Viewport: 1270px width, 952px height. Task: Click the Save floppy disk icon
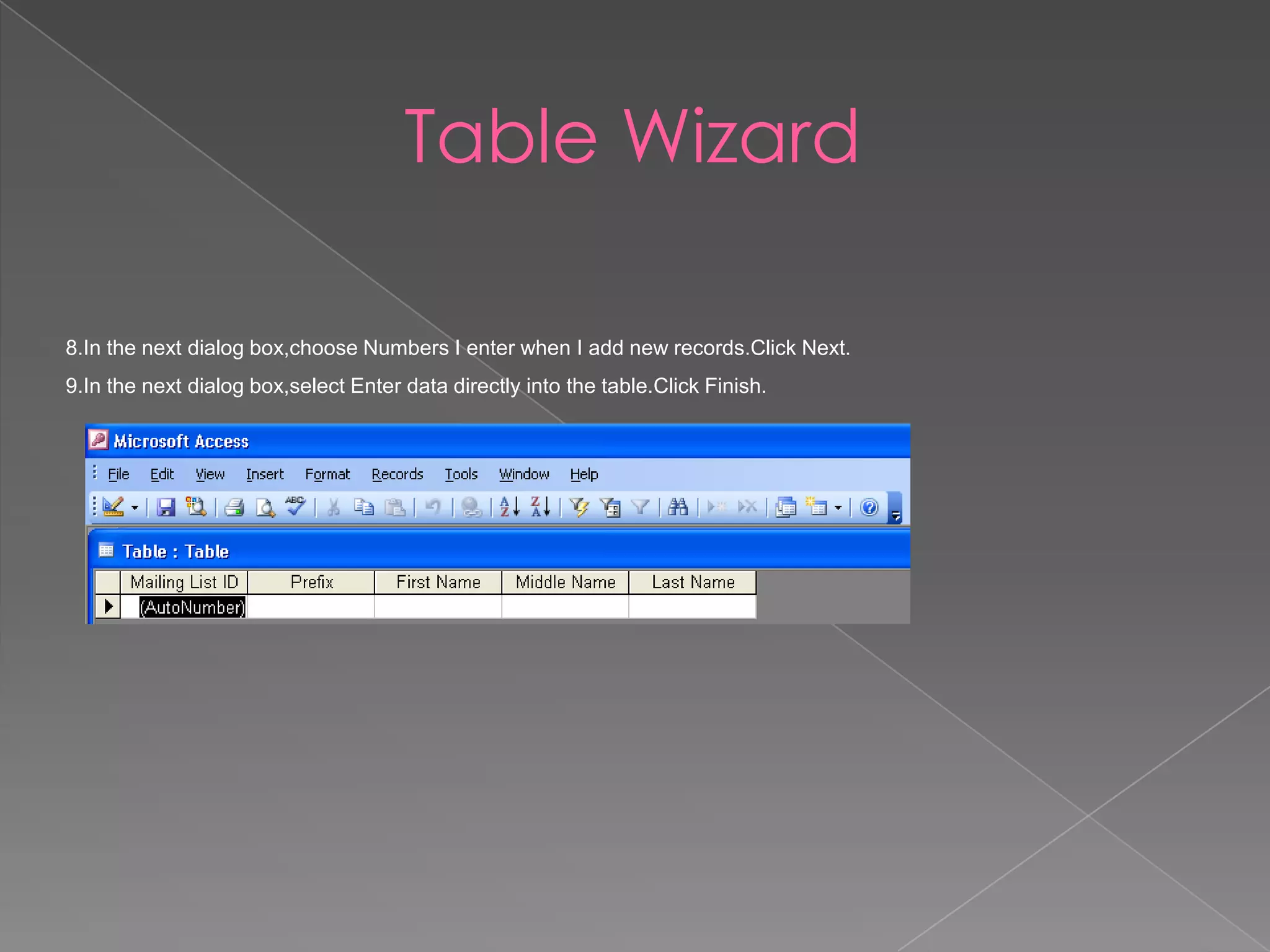pos(166,507)
